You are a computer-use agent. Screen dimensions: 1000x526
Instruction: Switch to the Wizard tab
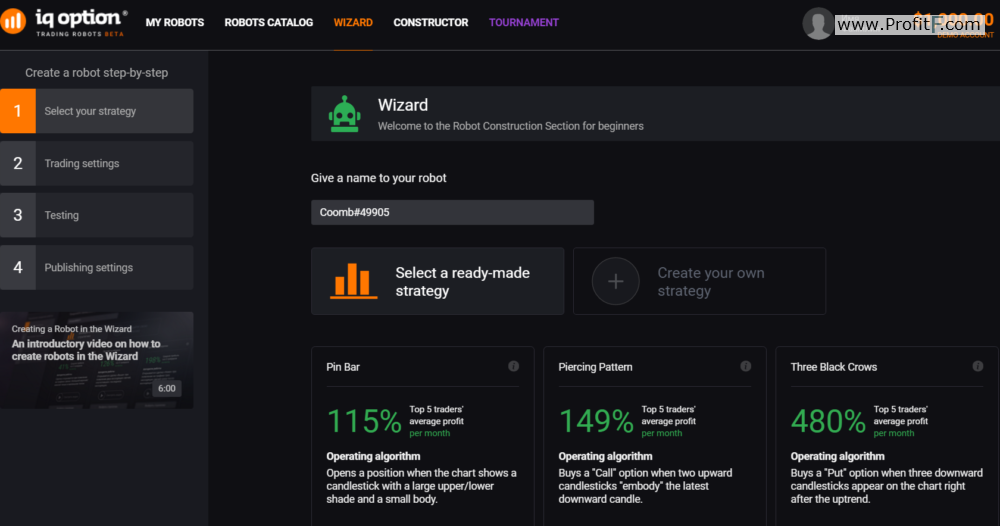(x=353, y=22)
